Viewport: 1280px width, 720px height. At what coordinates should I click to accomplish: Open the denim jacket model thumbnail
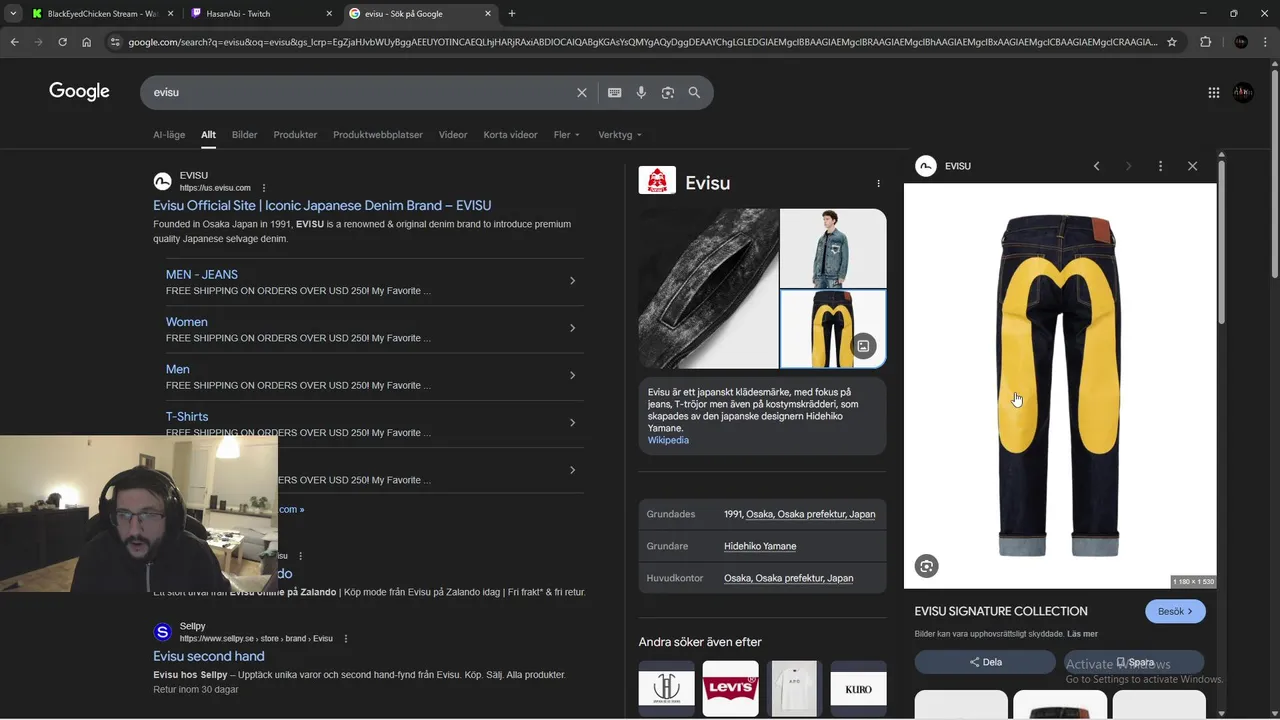[x=833, y=248]
